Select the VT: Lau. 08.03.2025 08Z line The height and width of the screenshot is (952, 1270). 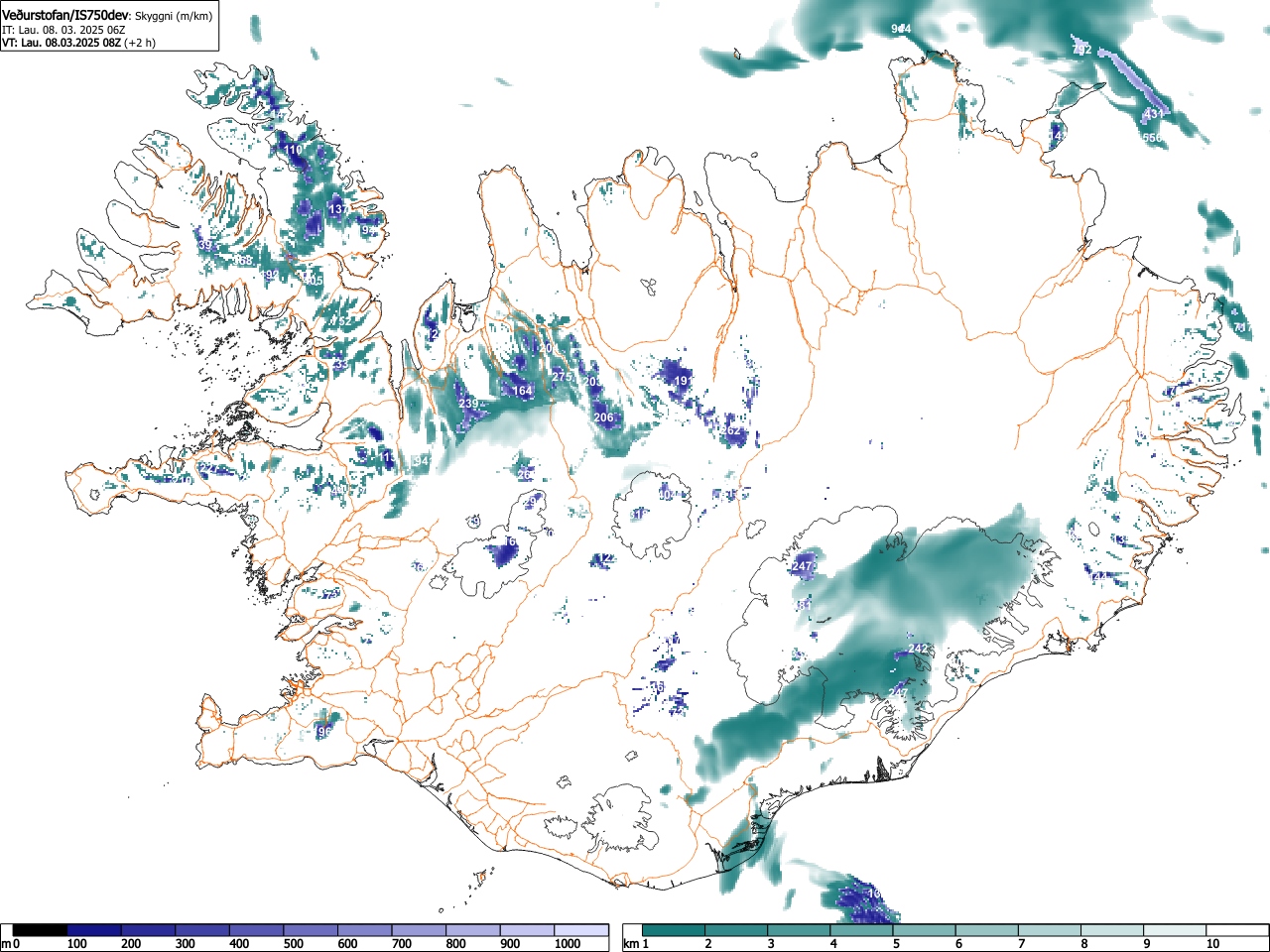pyautogui.click(x=62, y=43)
